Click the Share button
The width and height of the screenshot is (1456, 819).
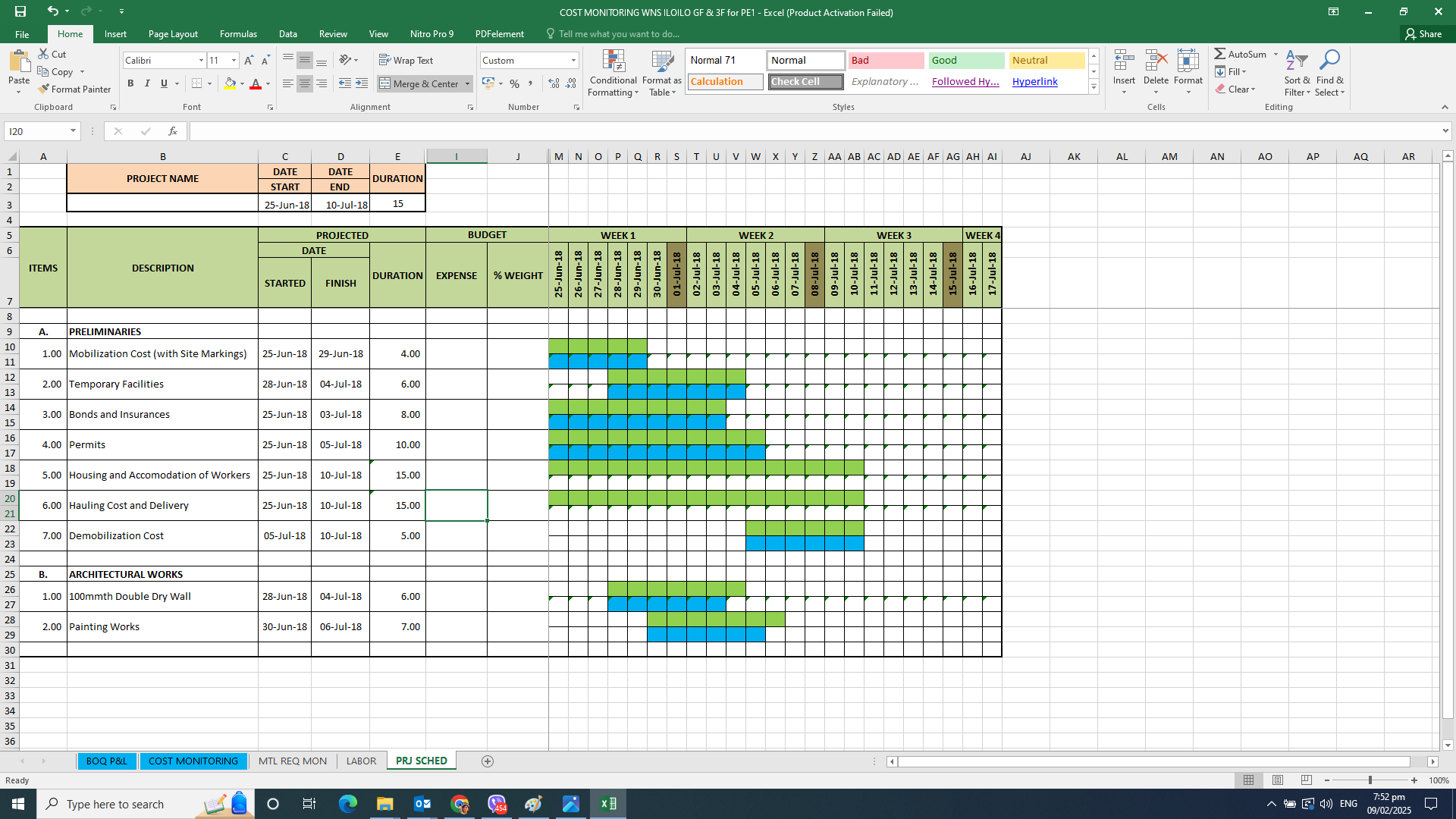(1423, 33)
